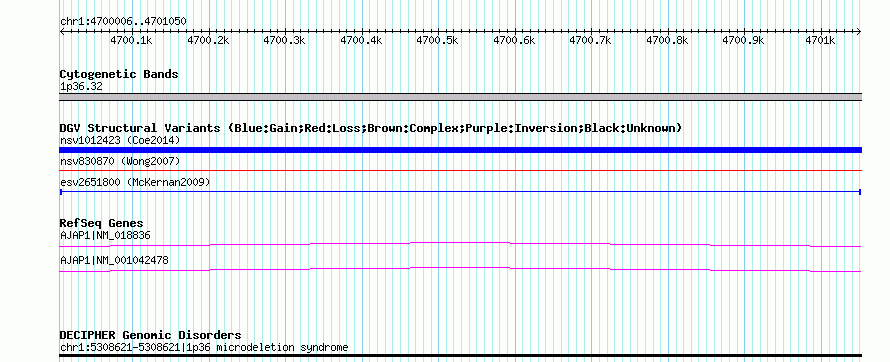Click the 1p36.32 band label

click(81, 87)
